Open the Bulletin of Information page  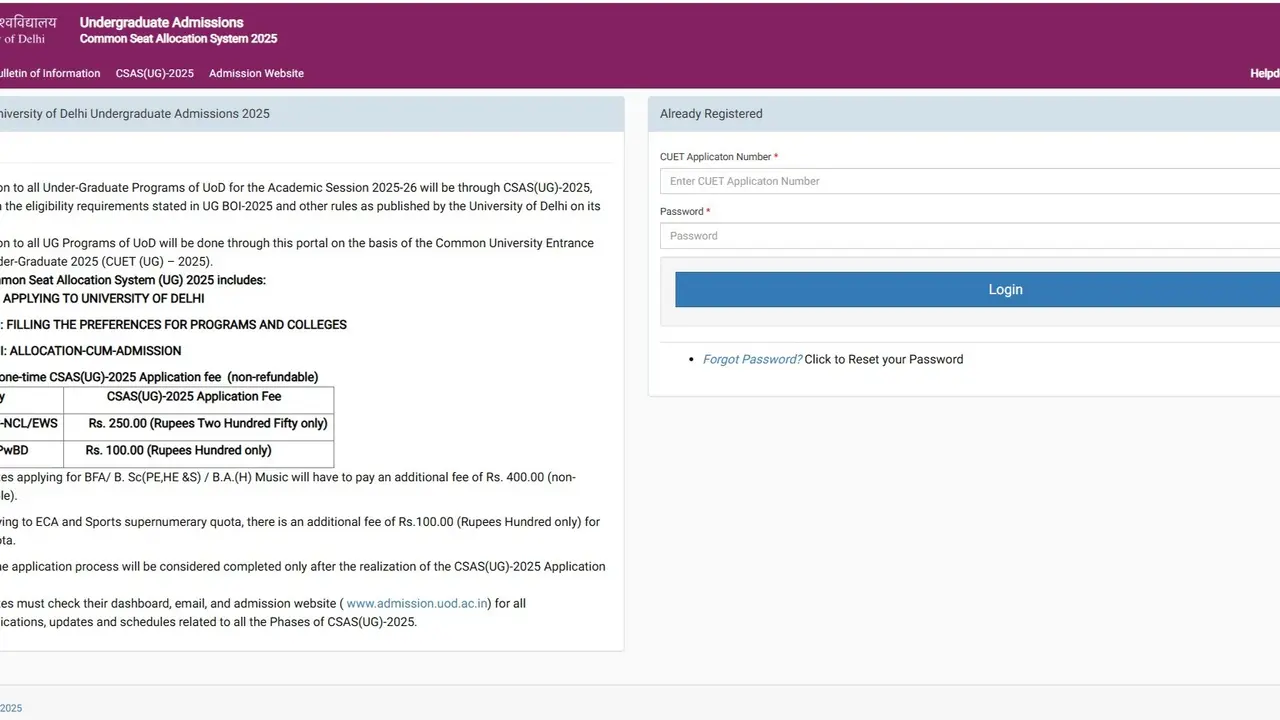[x=50, y=73]
